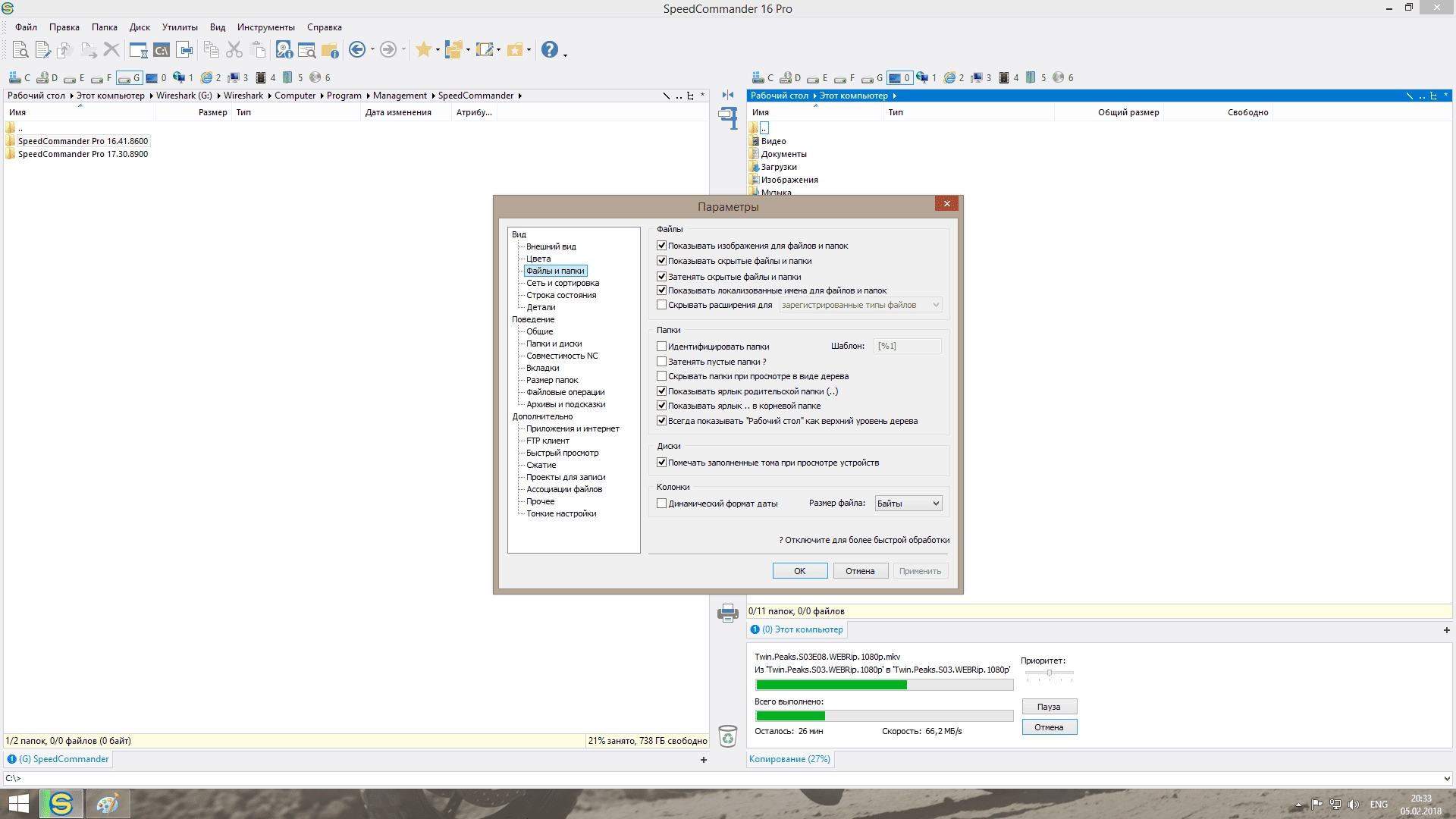Select drive E in right panel

(817, 77)
